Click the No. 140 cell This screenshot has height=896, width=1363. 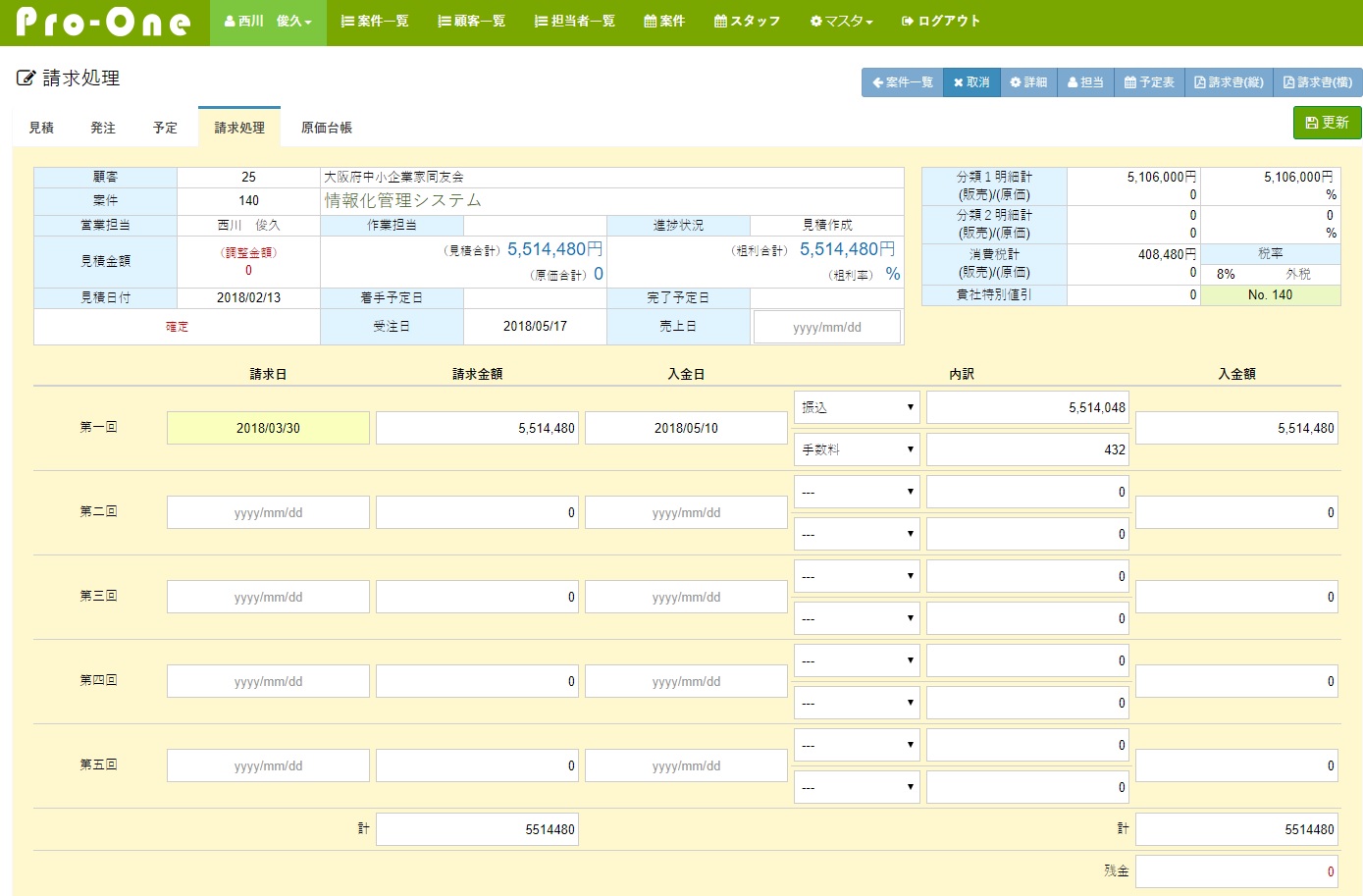click(1270, 294)
